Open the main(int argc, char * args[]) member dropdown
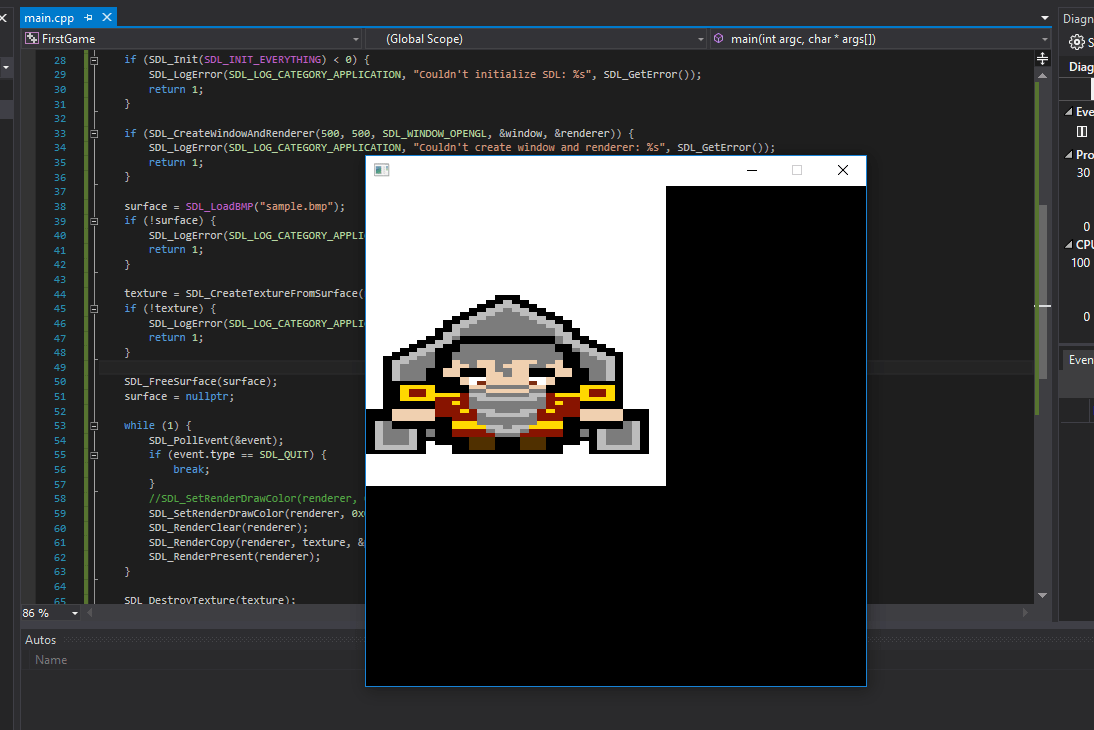 pyautogui.click(x=1047, y=39)
